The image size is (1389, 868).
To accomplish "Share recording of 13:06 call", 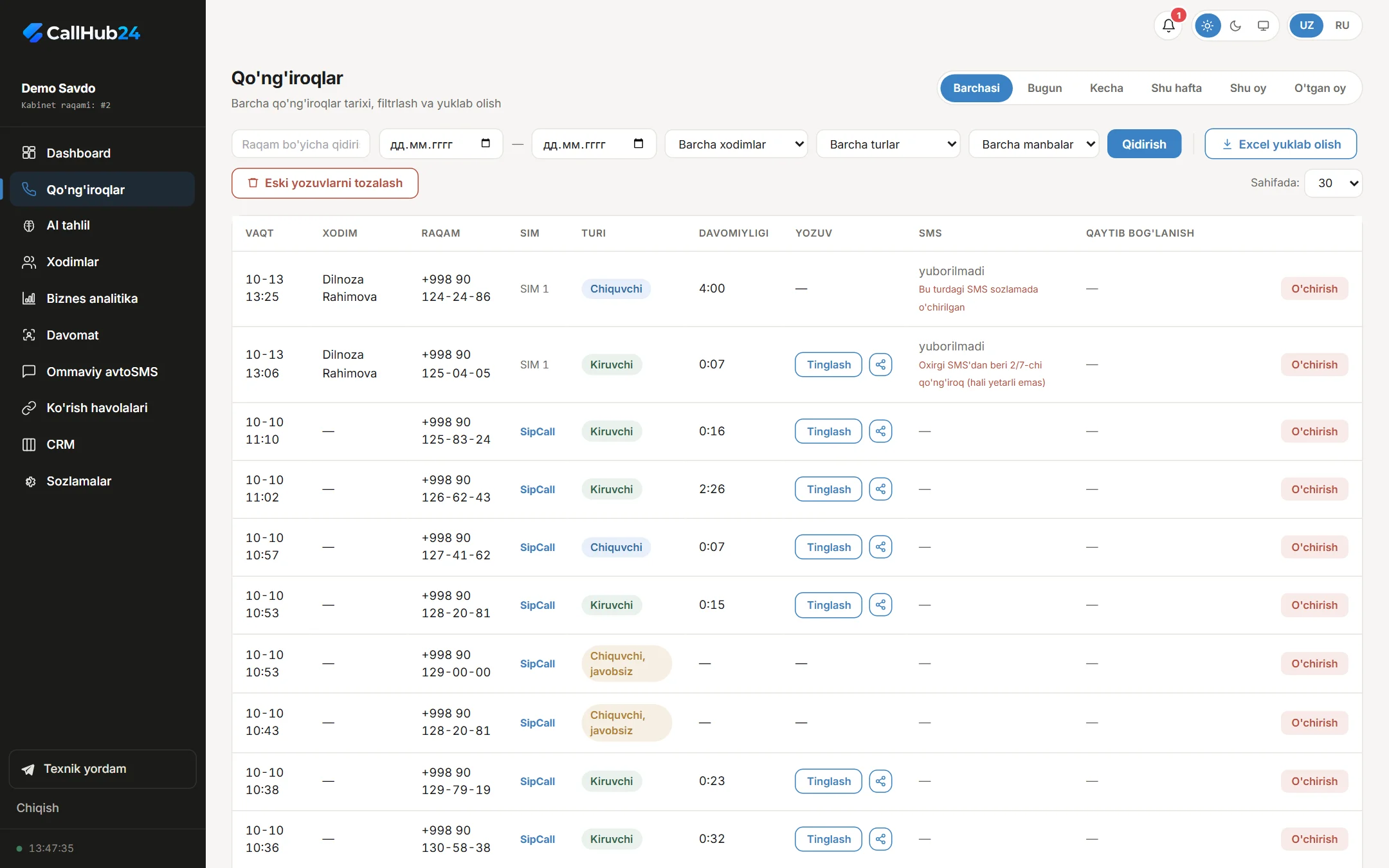I will 880,365.
